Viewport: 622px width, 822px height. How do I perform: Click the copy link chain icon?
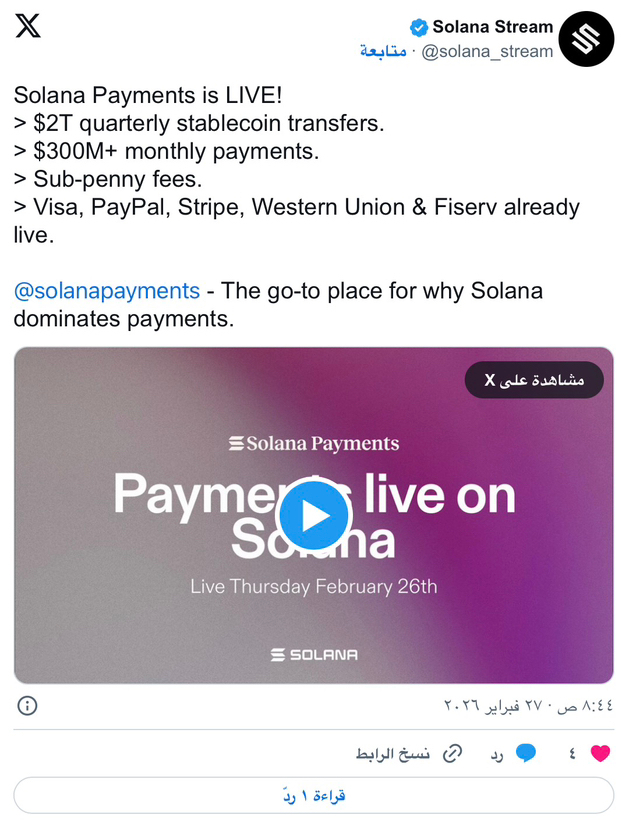tap(452, 753)
